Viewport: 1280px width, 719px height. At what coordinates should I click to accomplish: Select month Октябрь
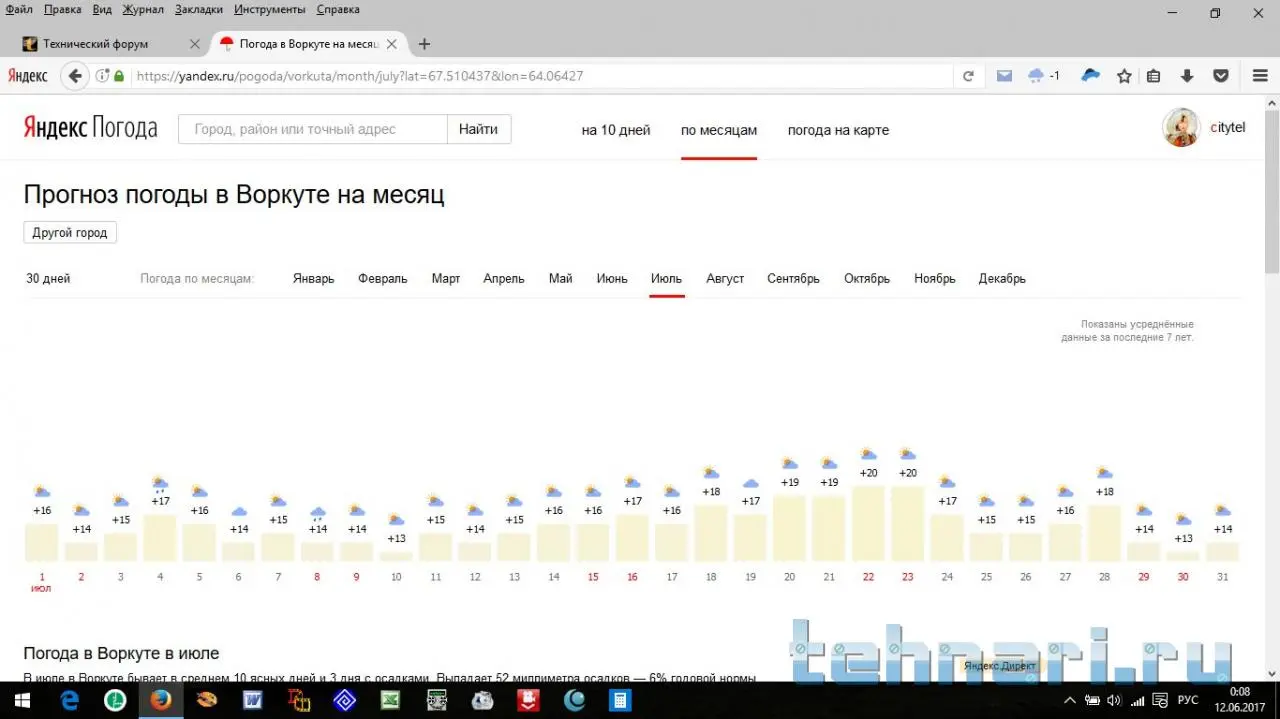pos(867,279)
